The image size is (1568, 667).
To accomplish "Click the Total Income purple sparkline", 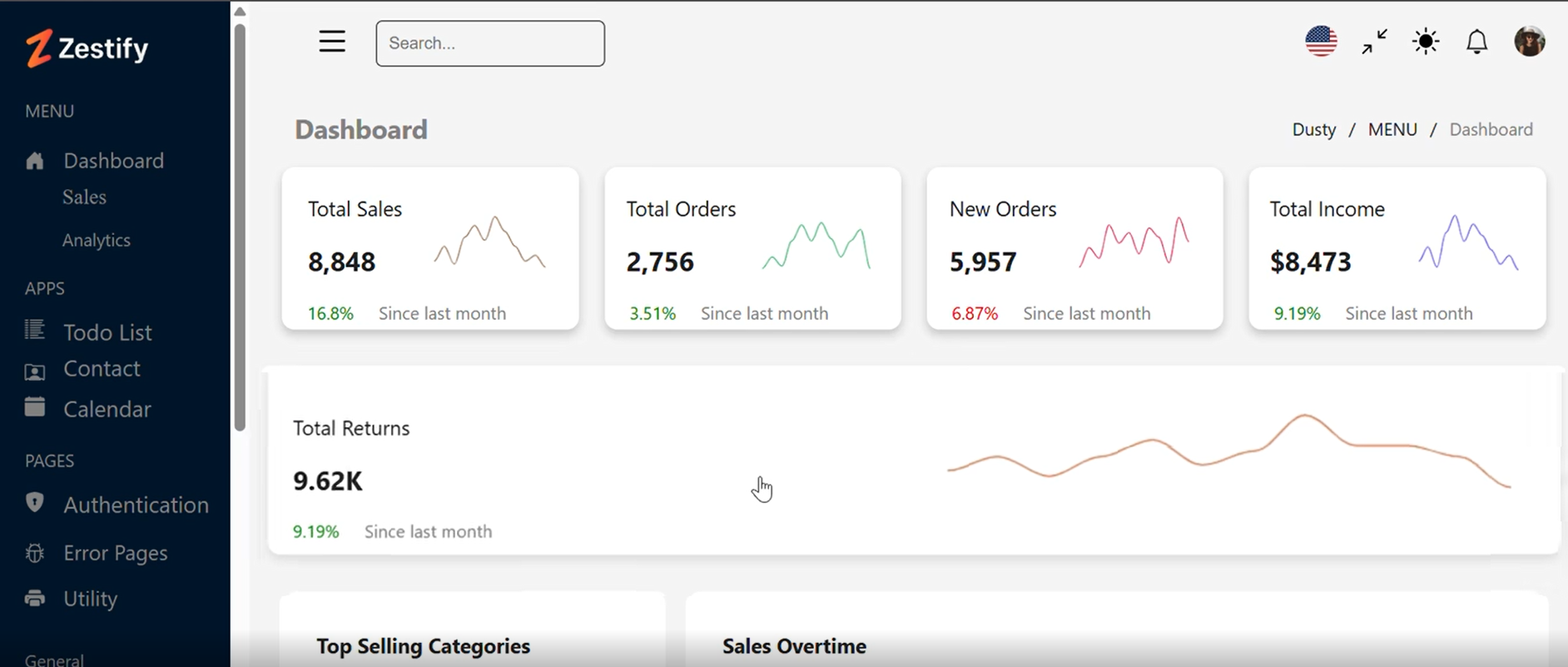I will [1468, 241].
